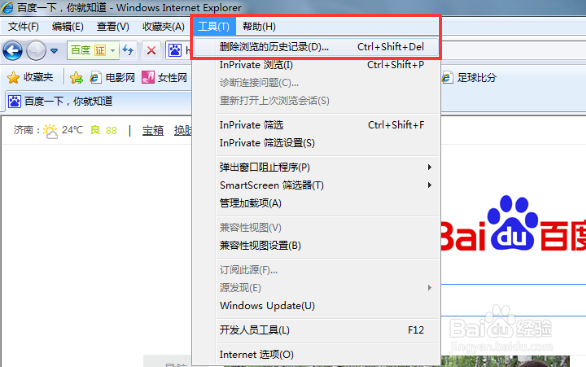Open the 足球比分 favorites link
Viewport: 586px width, 367px height.
pyautogui.click(x=469, y=77)
